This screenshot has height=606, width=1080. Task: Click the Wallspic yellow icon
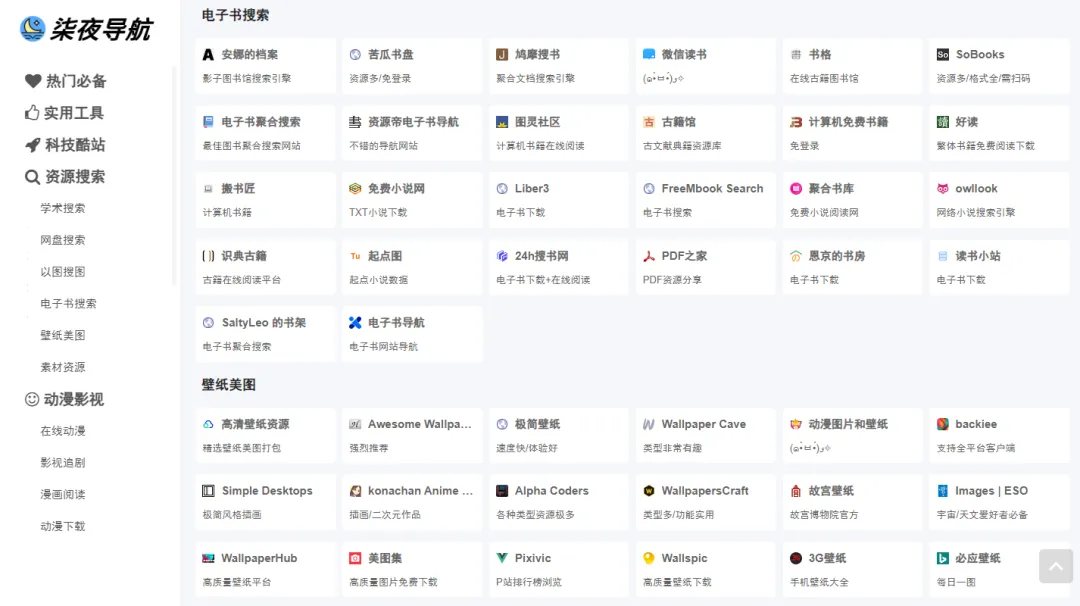[649, 558]
